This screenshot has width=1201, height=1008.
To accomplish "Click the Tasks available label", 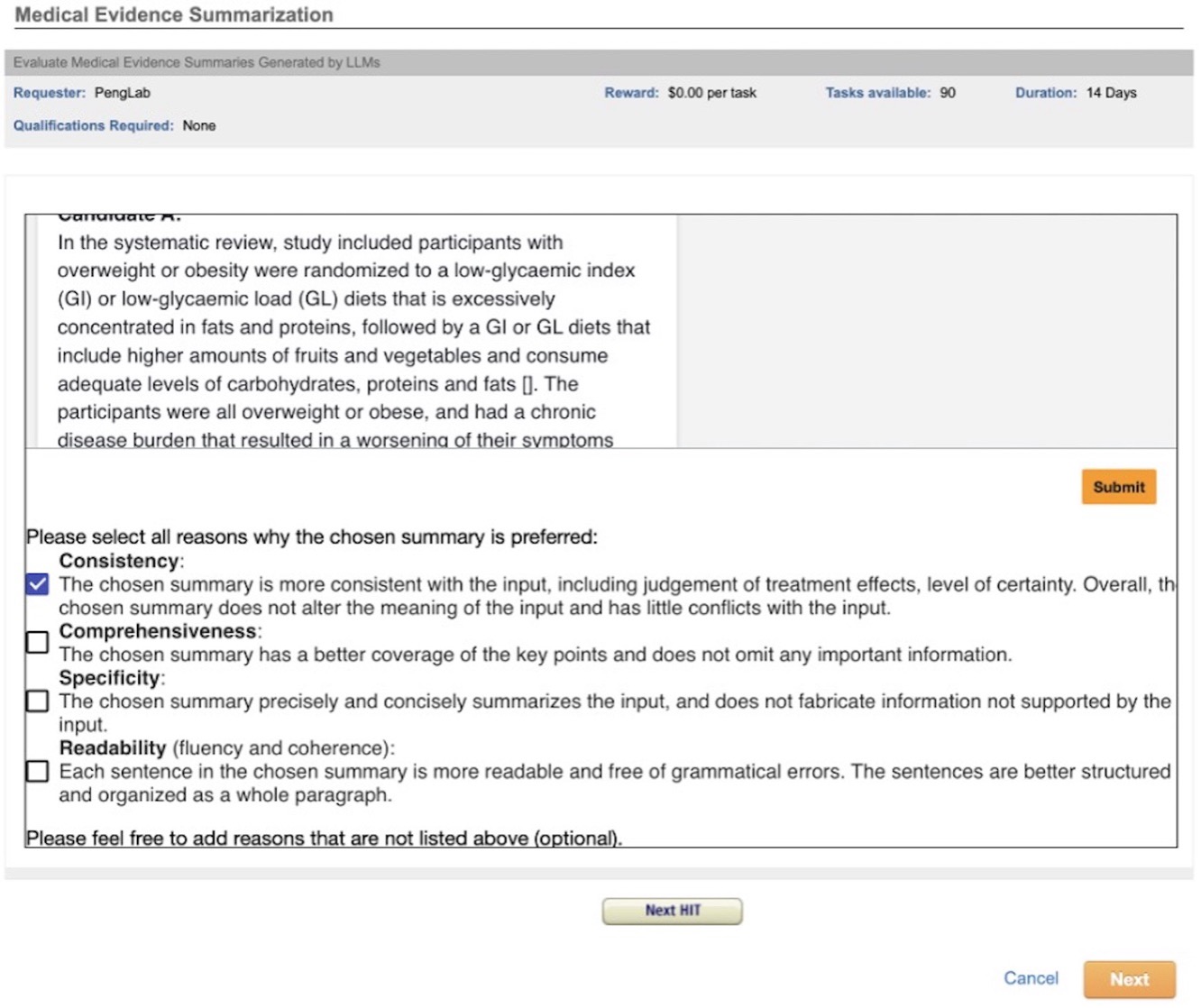I will 877,93.
